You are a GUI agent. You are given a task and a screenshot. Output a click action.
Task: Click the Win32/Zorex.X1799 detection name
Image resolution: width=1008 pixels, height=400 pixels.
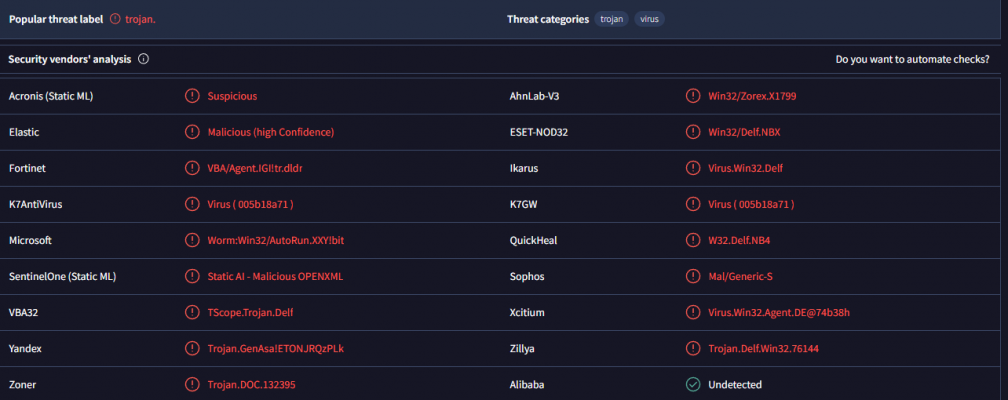coord(753,96)
